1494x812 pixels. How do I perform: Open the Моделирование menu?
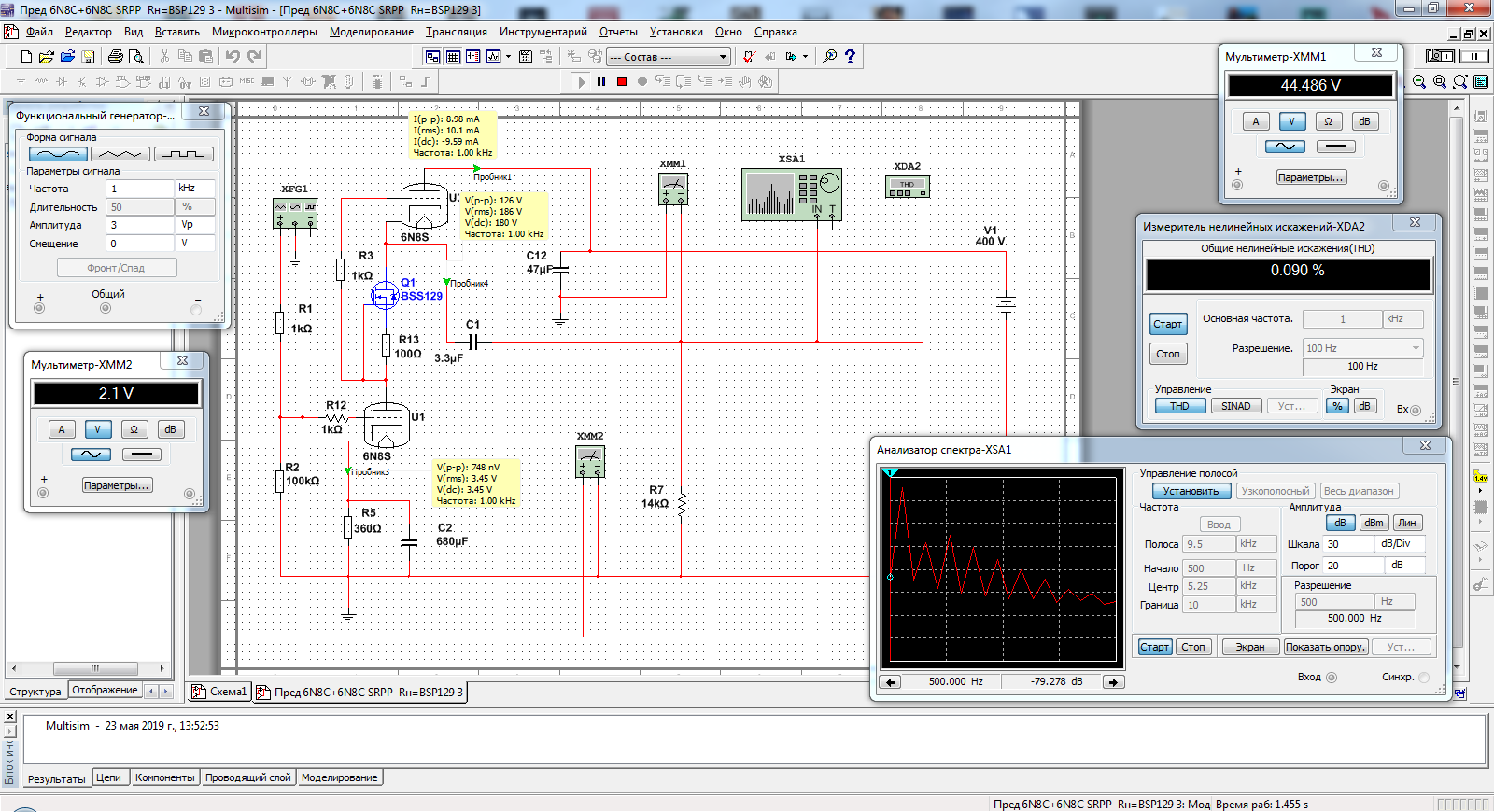pos(372,32)
